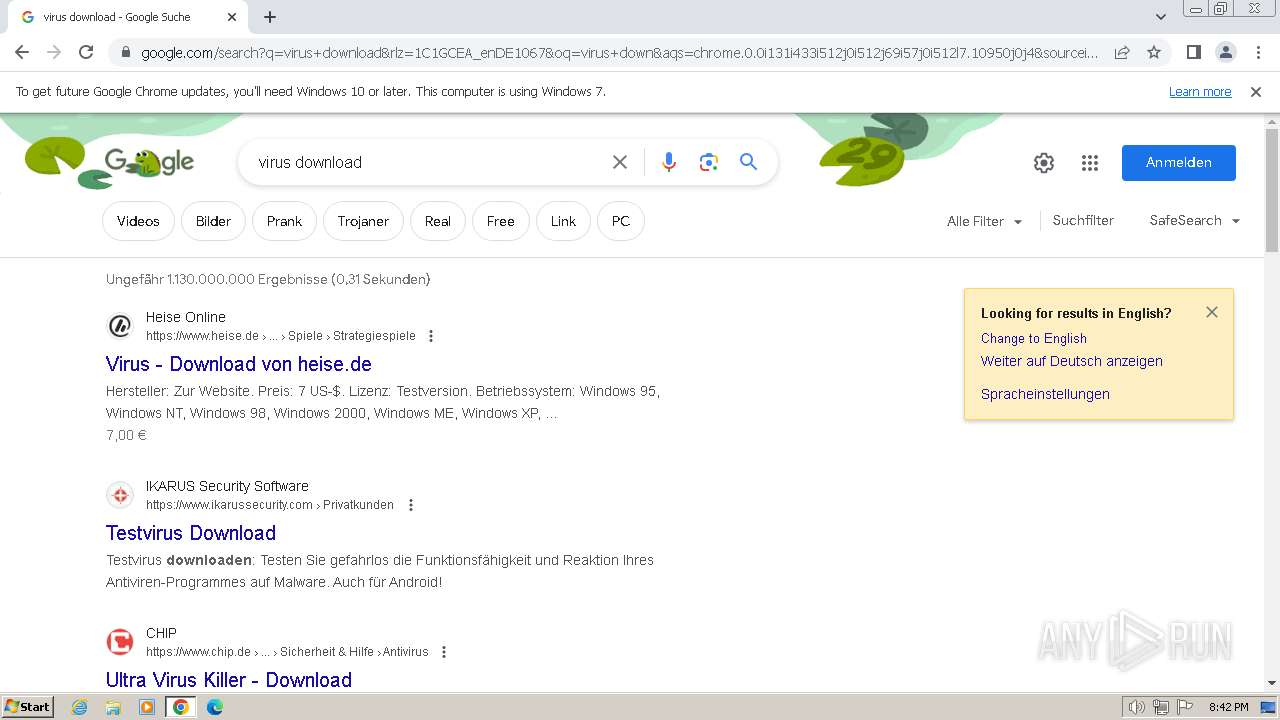Screen dimensions: 1280x720
Task: Open the Chrome three-dot menu
Action: coord(1257,52)
